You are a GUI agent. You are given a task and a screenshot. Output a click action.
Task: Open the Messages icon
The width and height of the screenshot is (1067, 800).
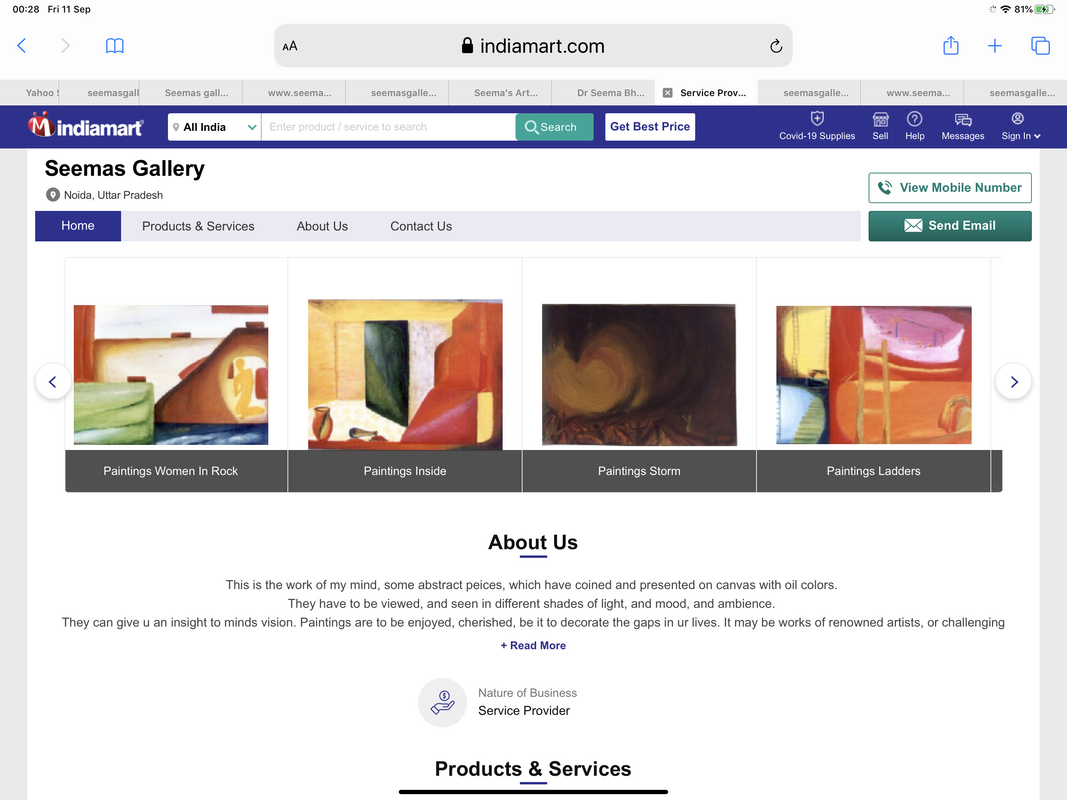click(963, 120)
